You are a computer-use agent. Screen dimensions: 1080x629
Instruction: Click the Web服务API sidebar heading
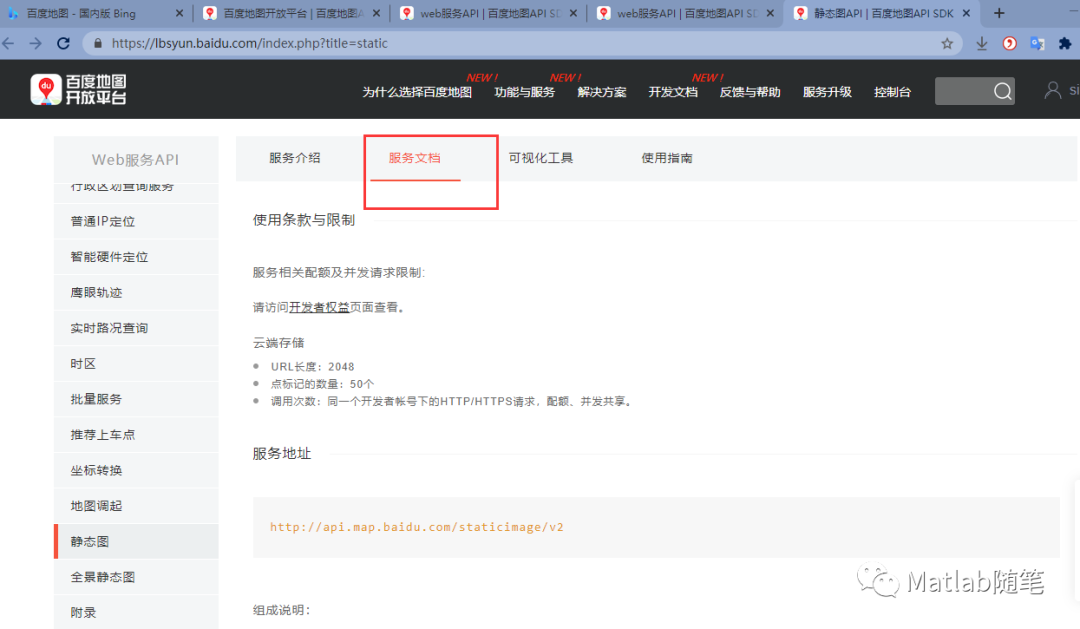[x=136, y=160]
